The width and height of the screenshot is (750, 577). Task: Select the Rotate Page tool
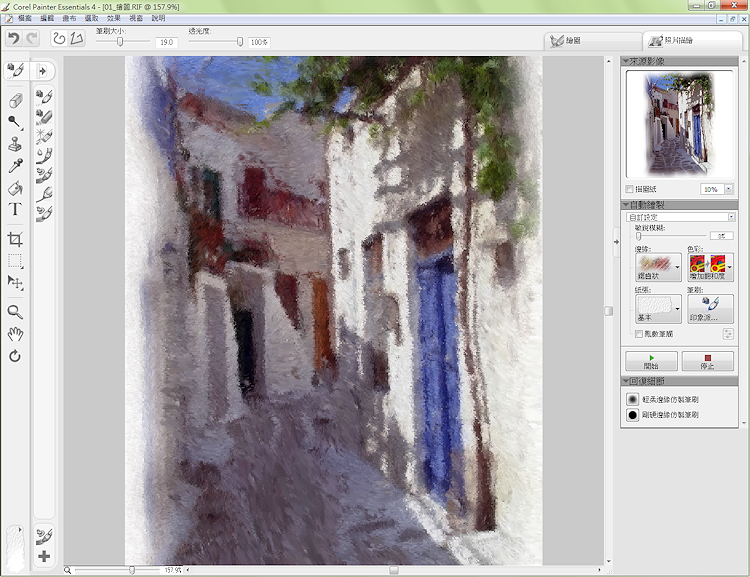click(15, 356)
